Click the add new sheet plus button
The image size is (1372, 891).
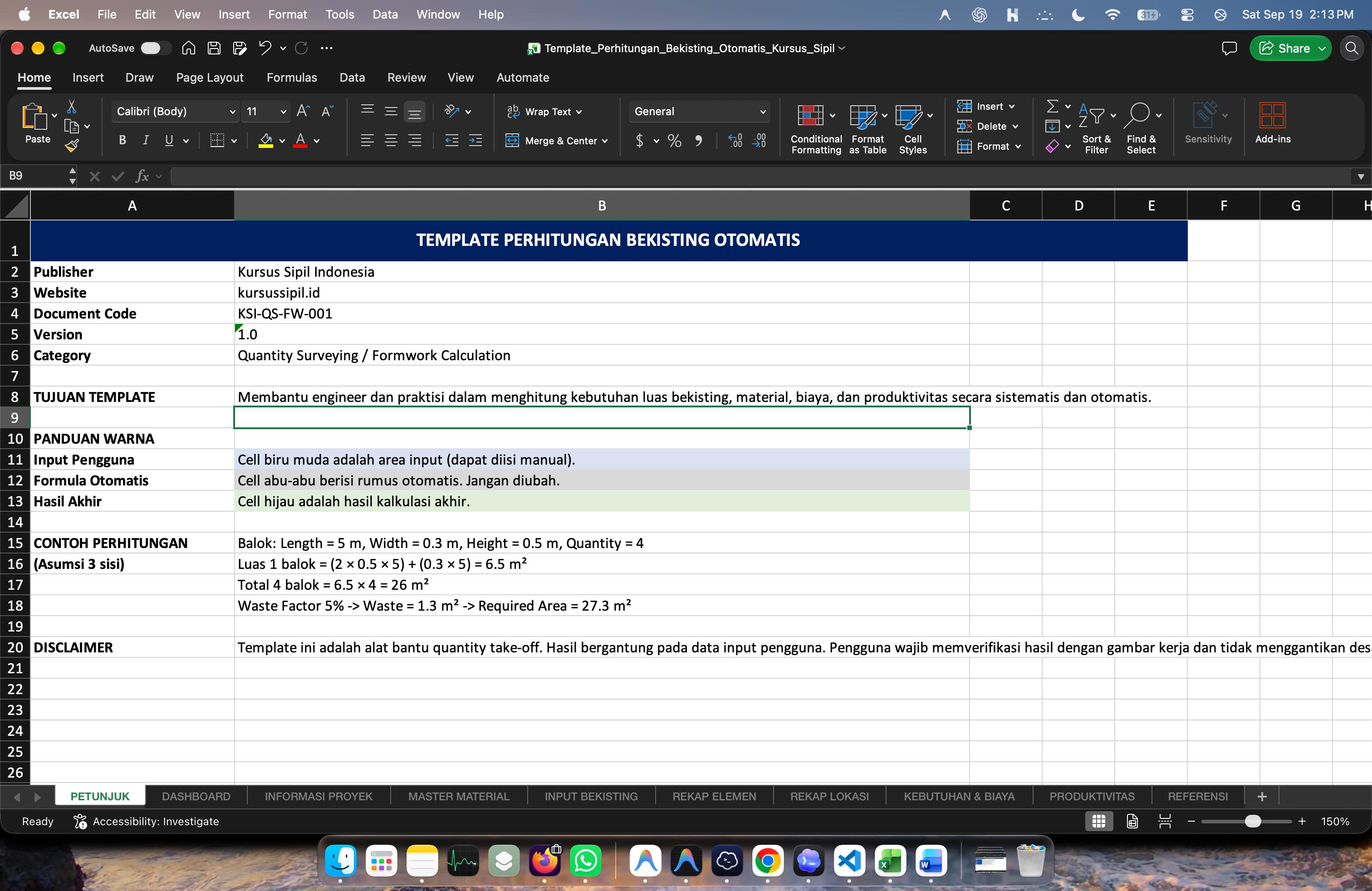pyautogui.click(x=1262, y=797)
